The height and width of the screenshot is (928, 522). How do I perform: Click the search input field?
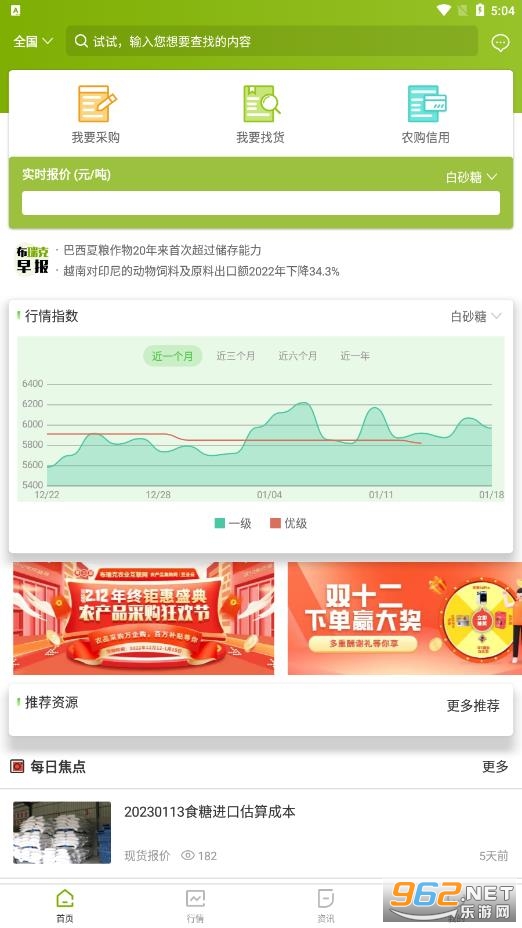pyautogui.click(x=272, y=41)
